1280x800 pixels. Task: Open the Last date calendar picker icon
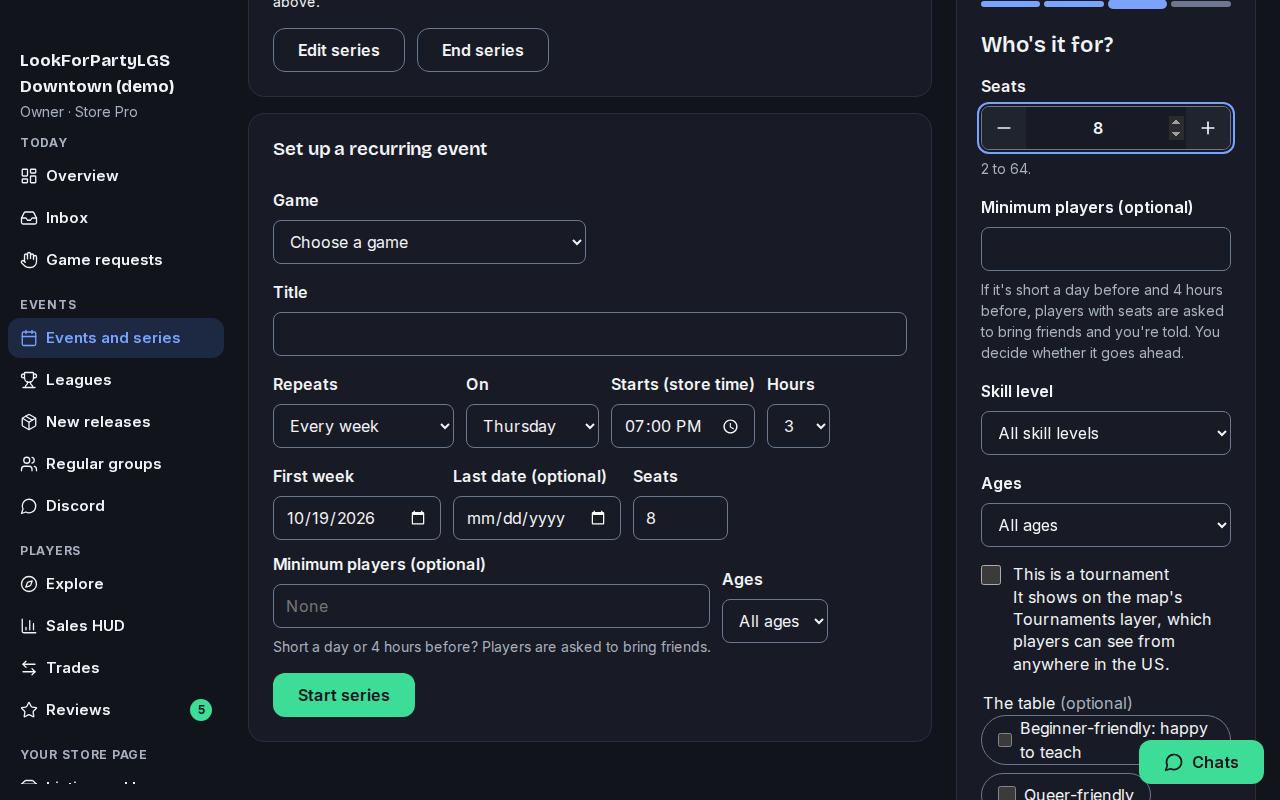[598, 518]
